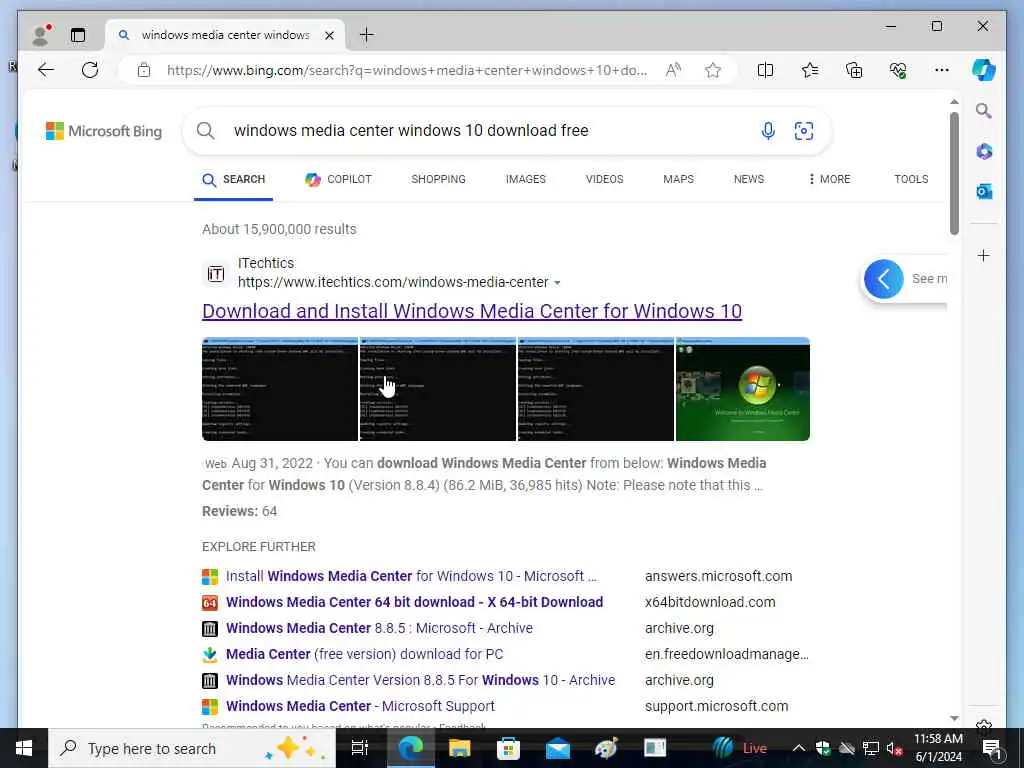Add this page to favorites star
Image resolution: width=1024 pixels, height=768 pixels.
point(712,70)
